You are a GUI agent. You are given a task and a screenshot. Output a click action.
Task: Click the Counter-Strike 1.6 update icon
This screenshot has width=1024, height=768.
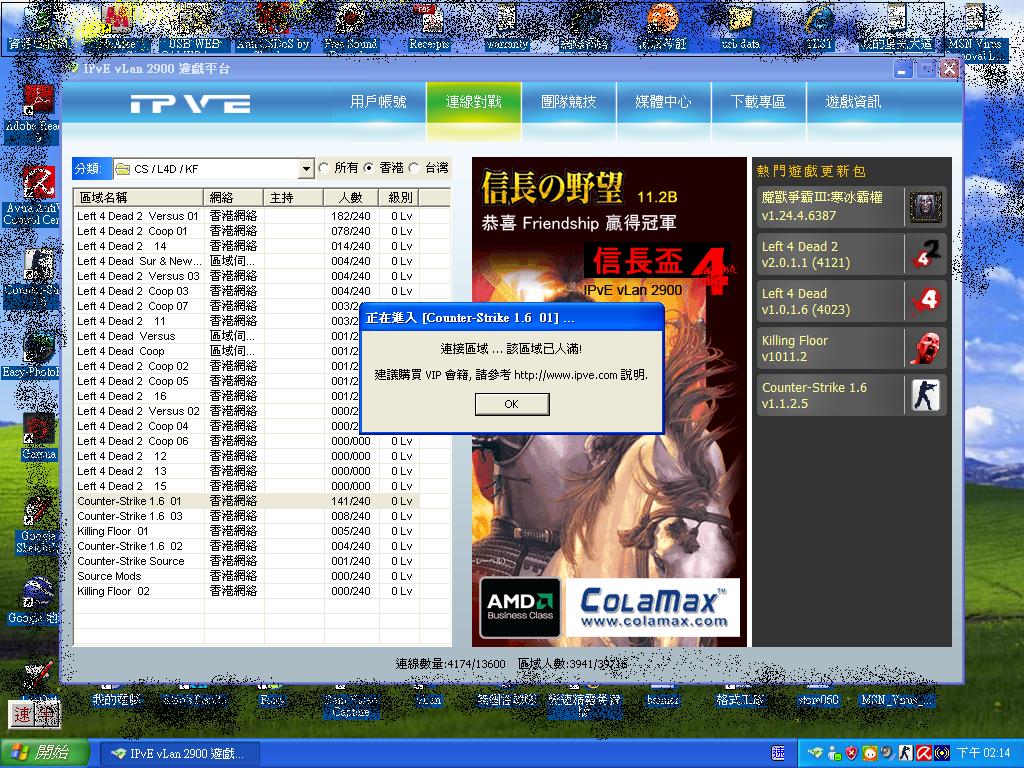pos(925,395)
